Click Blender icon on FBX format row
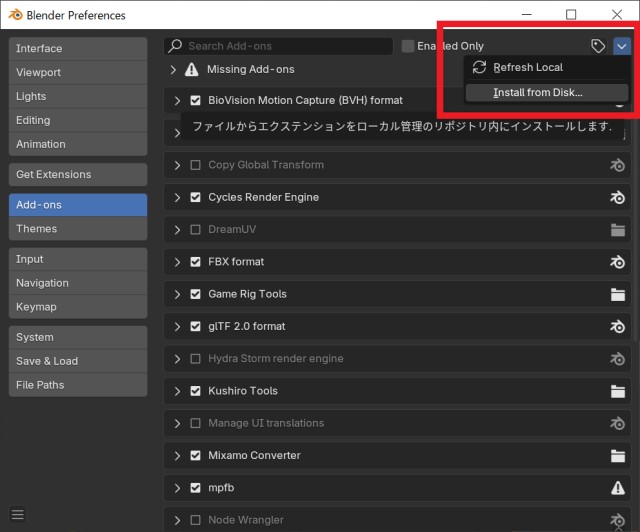The height and width of the screenshot is (532, 640). click(x=618, y=262)
